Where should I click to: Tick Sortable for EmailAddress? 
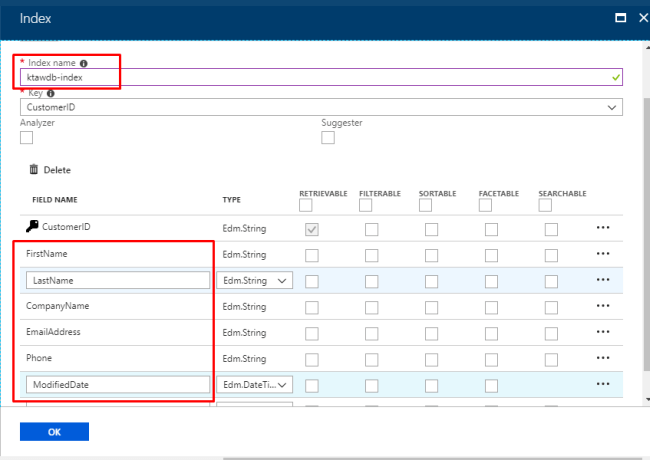(x=432, y=334)
